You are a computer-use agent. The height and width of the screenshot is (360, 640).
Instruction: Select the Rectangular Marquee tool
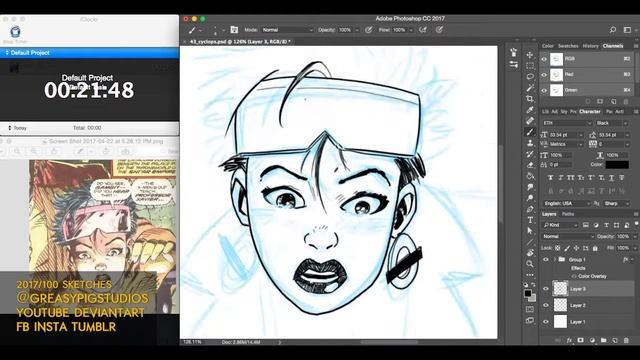point(530,66)
